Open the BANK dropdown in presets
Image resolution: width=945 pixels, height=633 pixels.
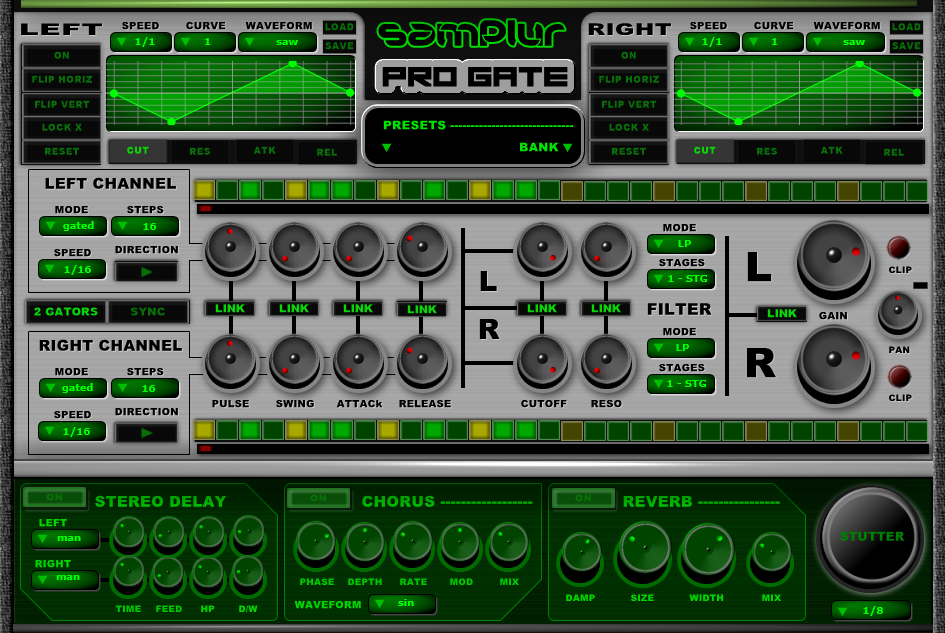(x=545, y=147)
